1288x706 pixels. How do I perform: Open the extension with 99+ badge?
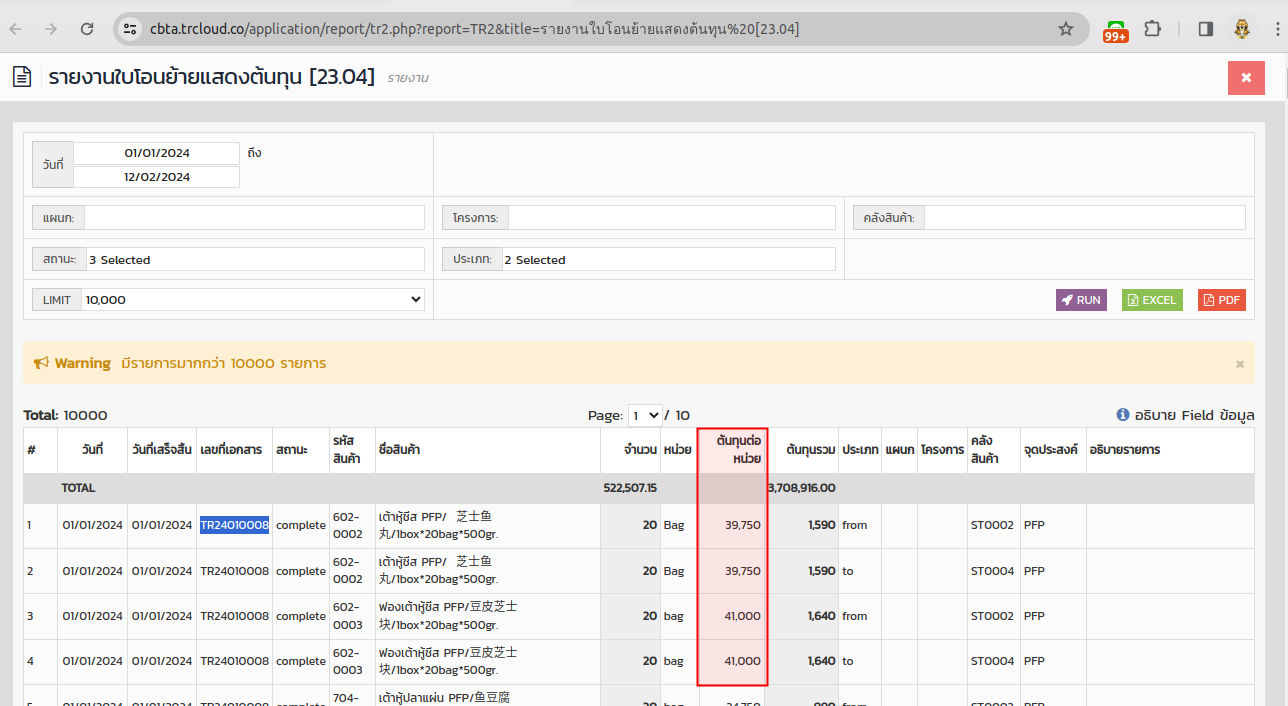point(1116,30)
